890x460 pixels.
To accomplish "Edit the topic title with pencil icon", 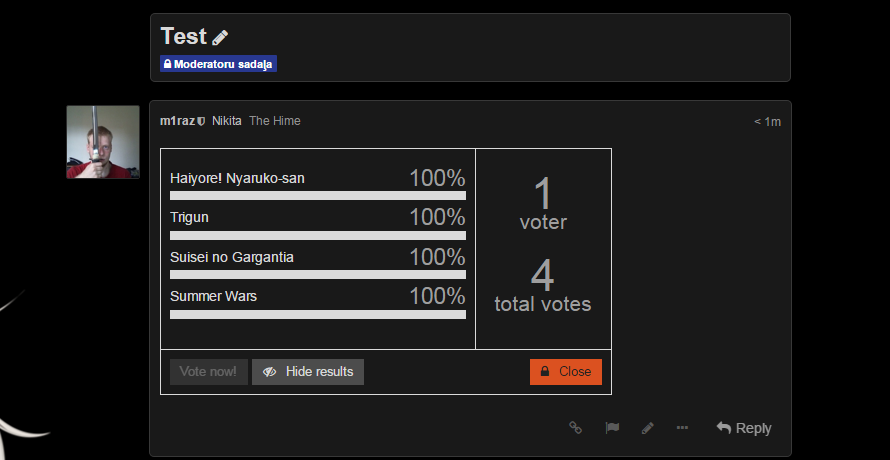I will [221, 37].
